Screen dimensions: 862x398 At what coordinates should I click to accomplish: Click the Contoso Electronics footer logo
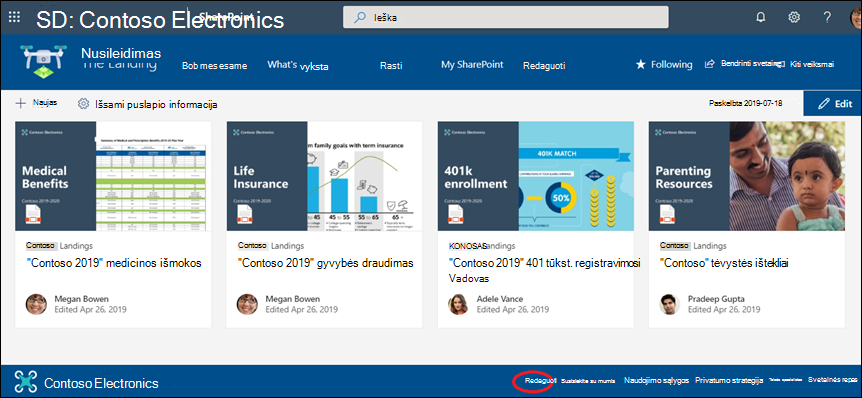[x=26, y=382]
